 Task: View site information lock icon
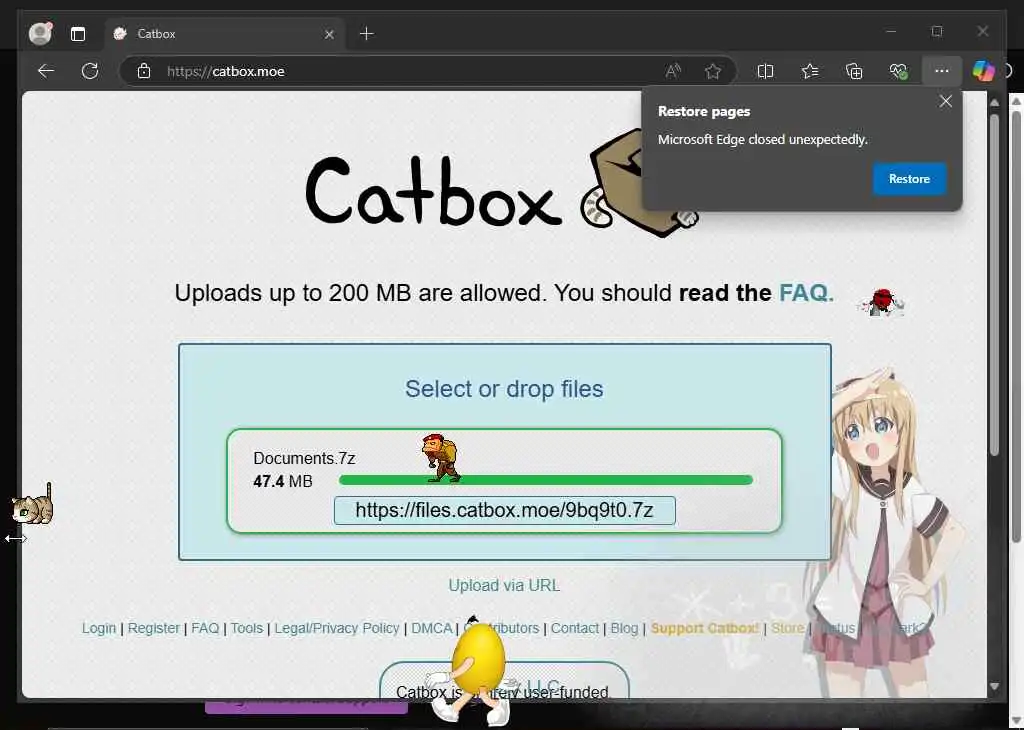pyautogui.click(x=144, y=71)
